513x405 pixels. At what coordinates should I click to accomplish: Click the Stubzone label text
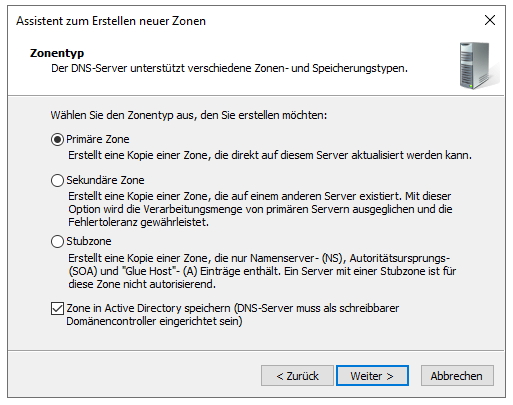point(89,241)
